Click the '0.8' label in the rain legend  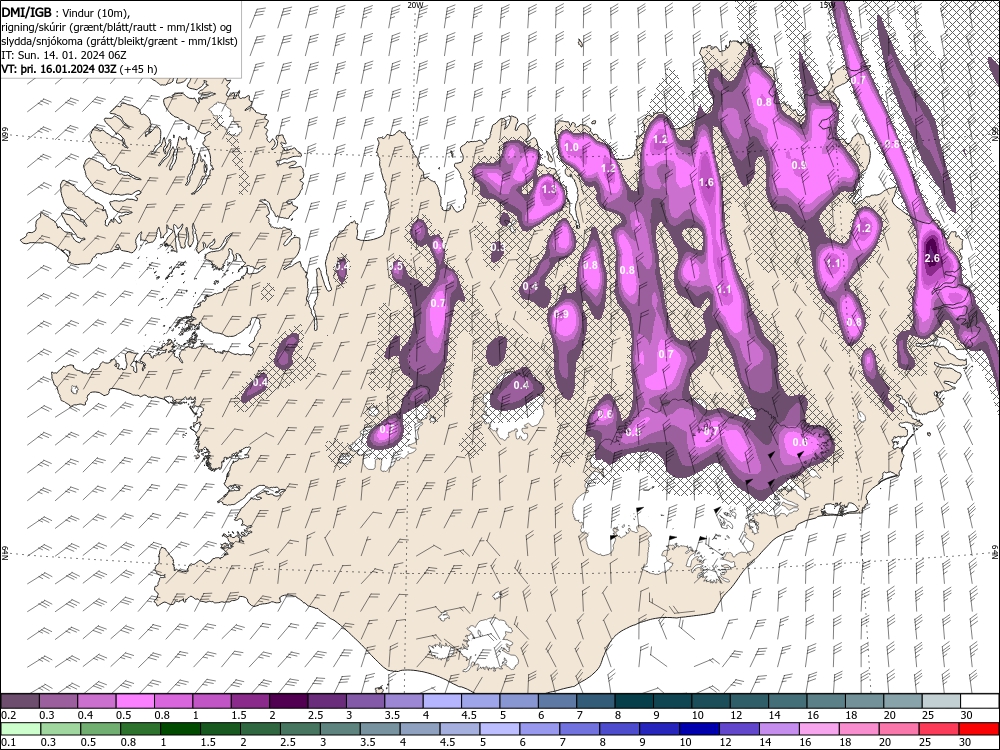[x=128, y=743]
